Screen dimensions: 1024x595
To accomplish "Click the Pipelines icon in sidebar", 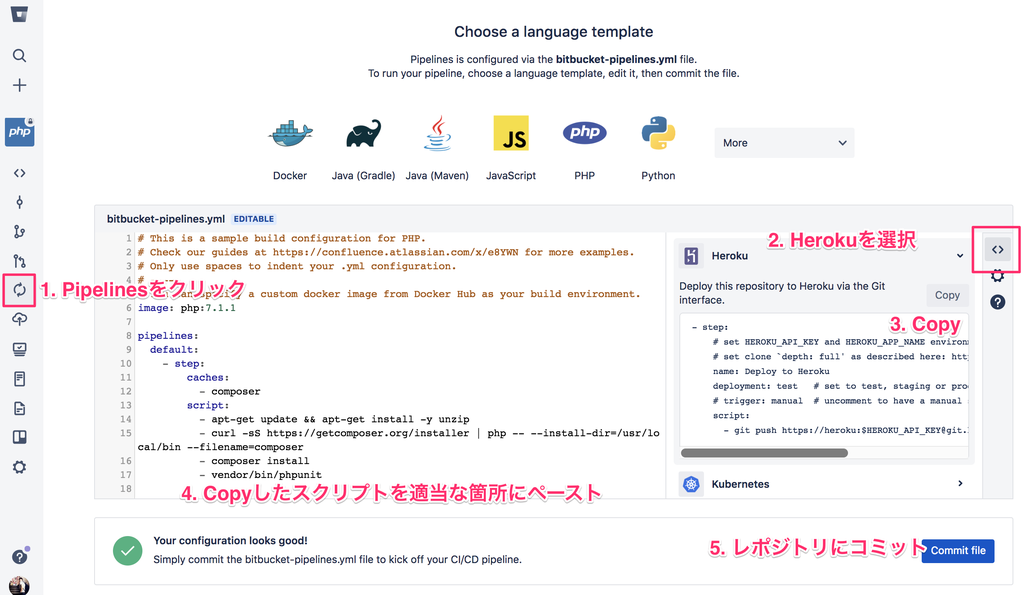I will [x=20, y=290].
